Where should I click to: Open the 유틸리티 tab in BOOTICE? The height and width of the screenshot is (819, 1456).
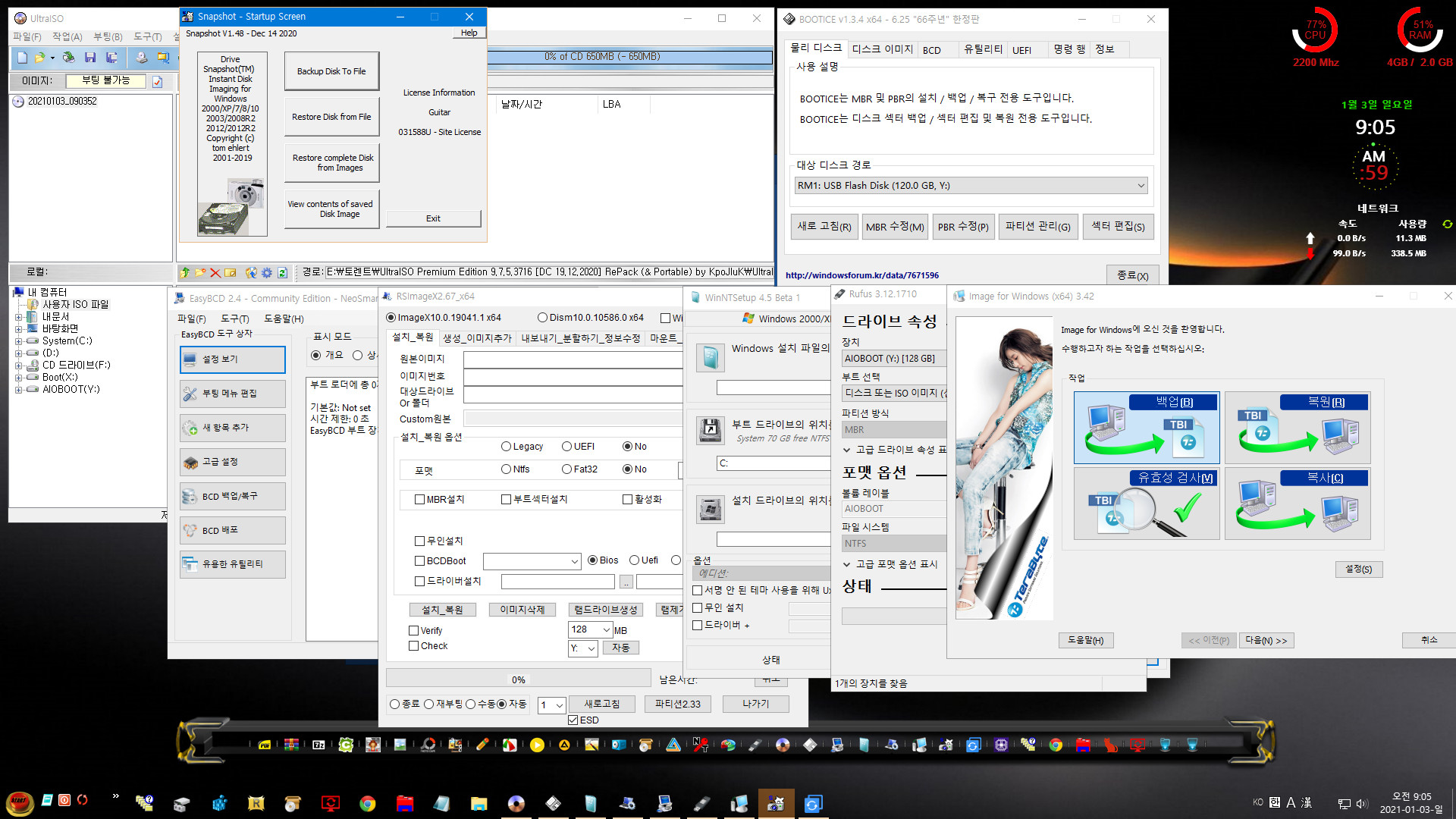click(x=983, y=49)
